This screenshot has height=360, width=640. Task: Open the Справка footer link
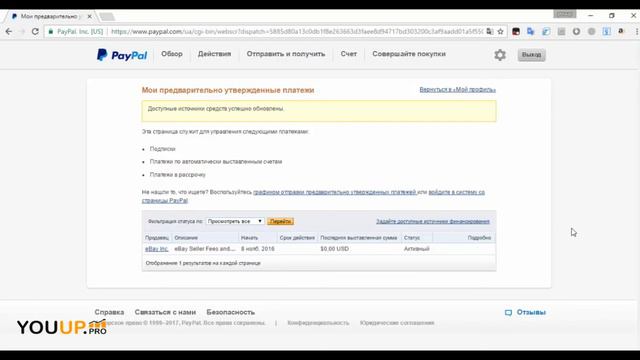tap(109, 312)
